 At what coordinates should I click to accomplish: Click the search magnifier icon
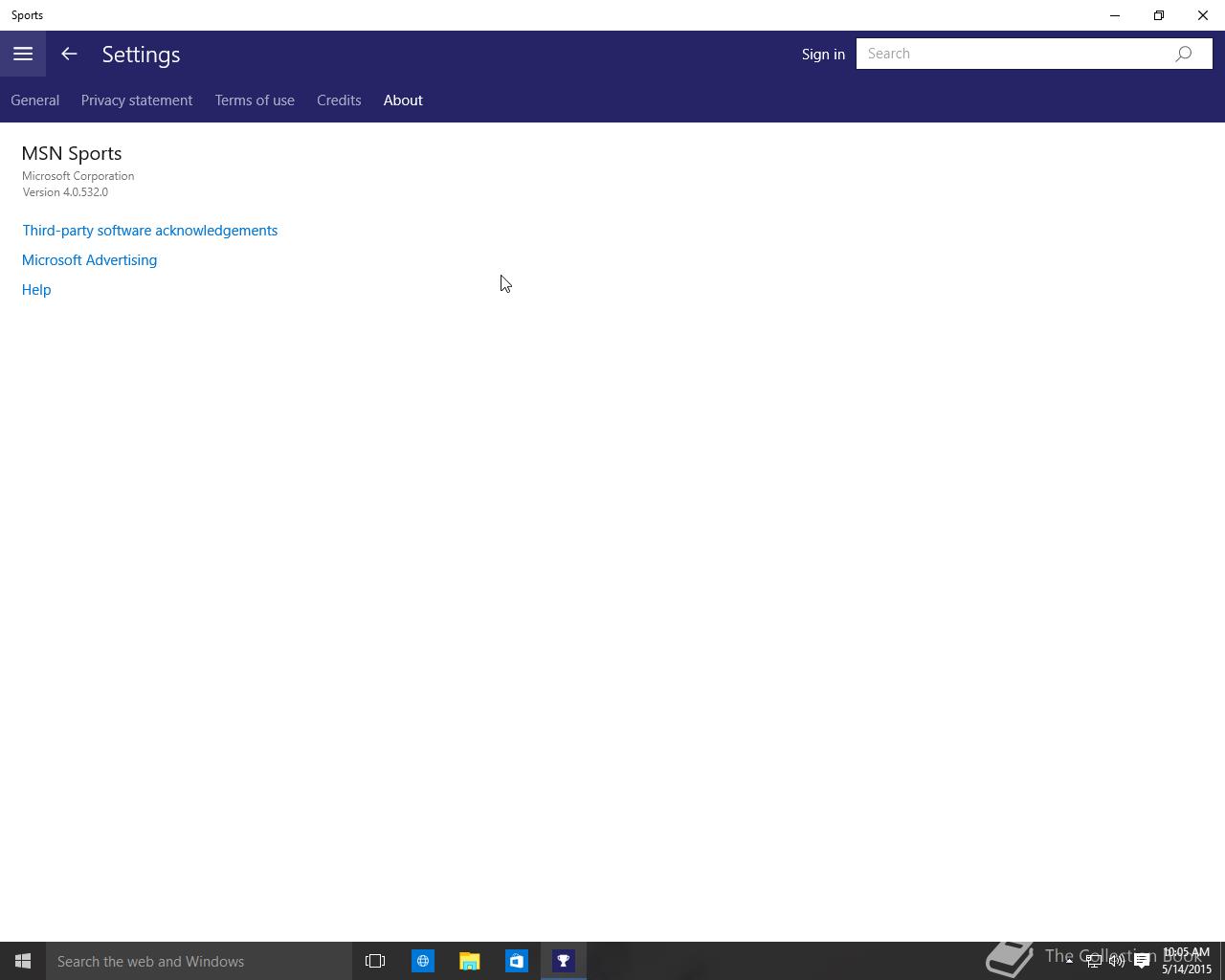click(1184, 54)
